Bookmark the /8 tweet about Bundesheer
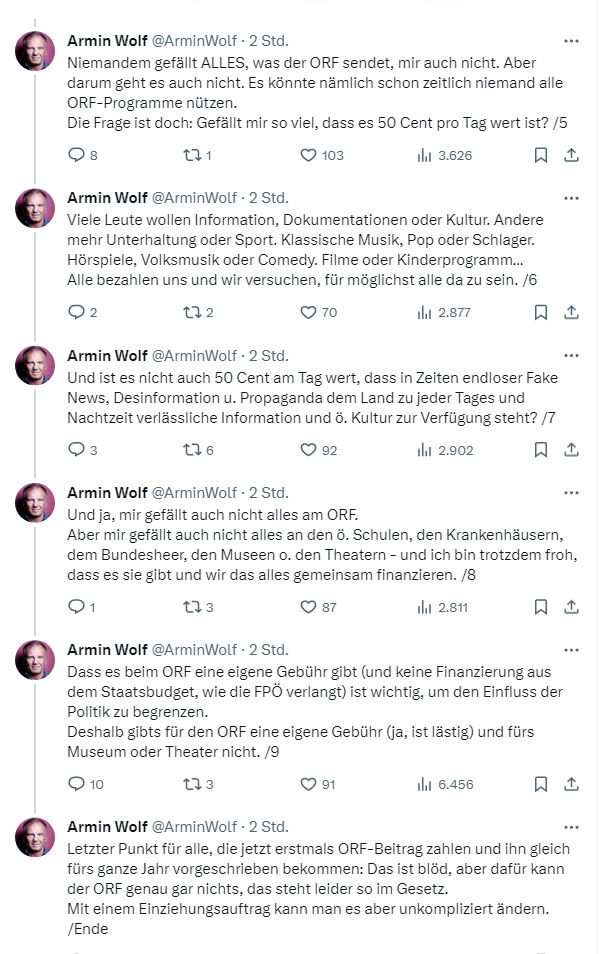The height and width of the screenshot is (954, 615). (x=540, y=607)
